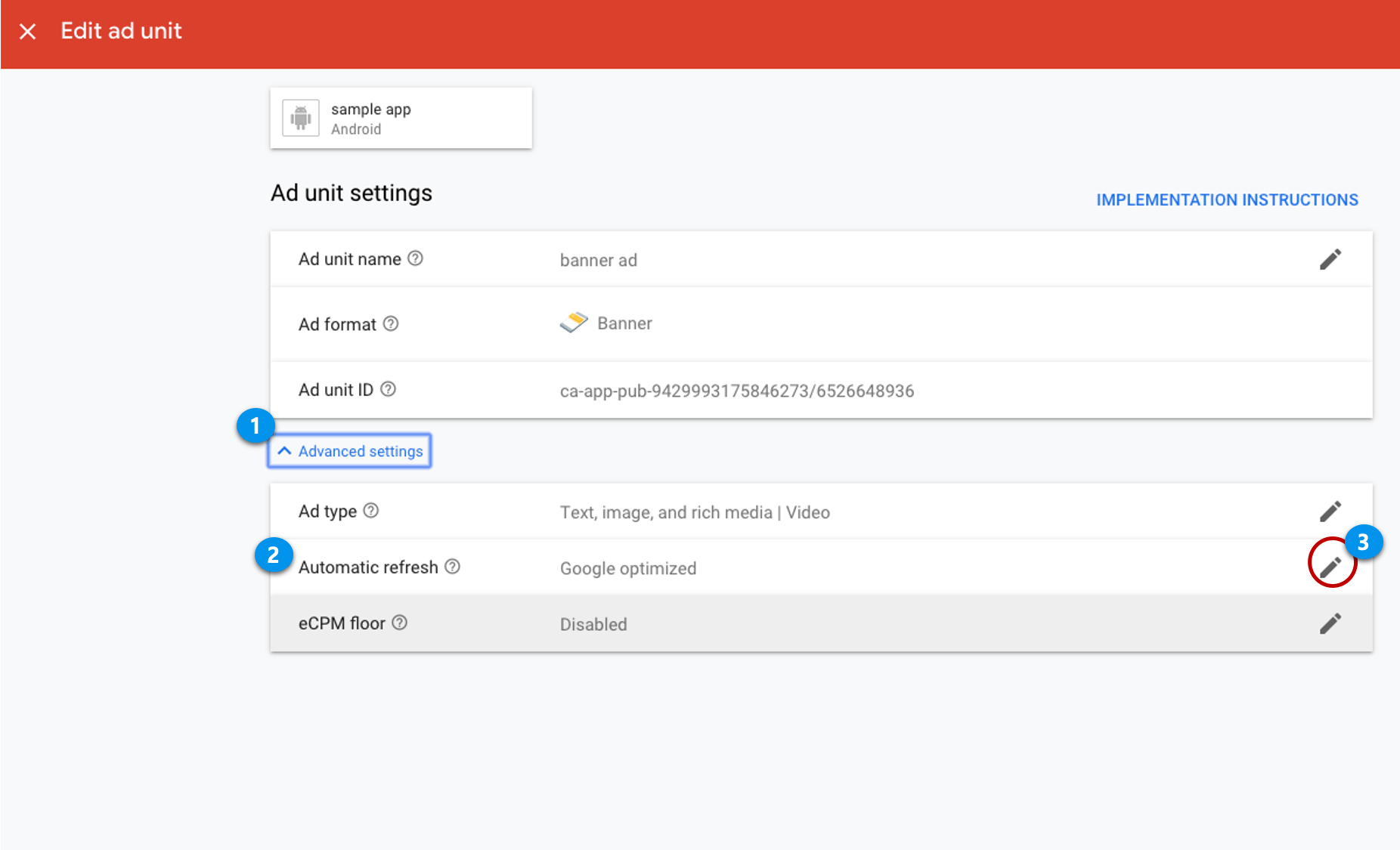Close the Edit ad unit dialog
The width and height of the screenshot is (1400, 850).
[28, 31]
